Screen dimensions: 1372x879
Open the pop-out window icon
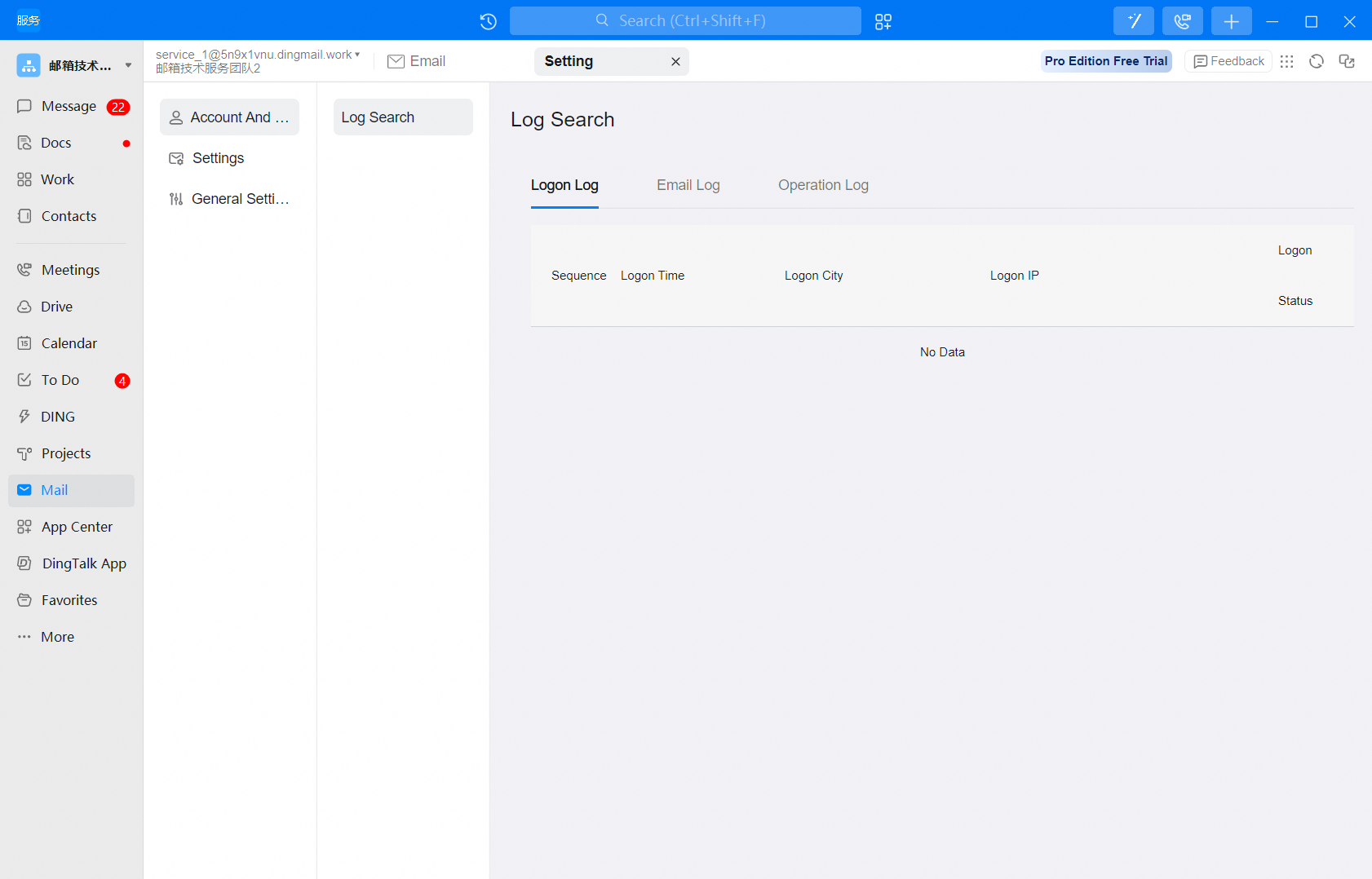click(1347, 61)
